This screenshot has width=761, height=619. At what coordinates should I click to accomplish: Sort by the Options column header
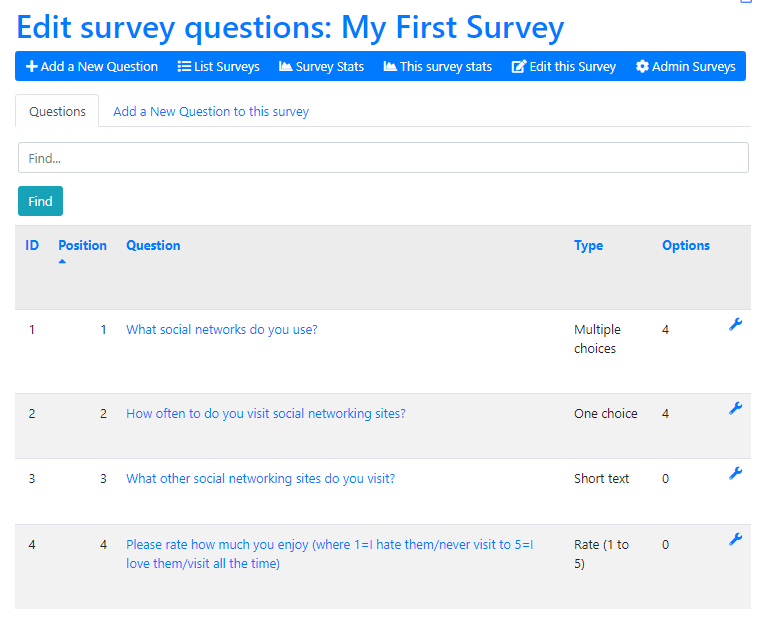click(686, 245)
